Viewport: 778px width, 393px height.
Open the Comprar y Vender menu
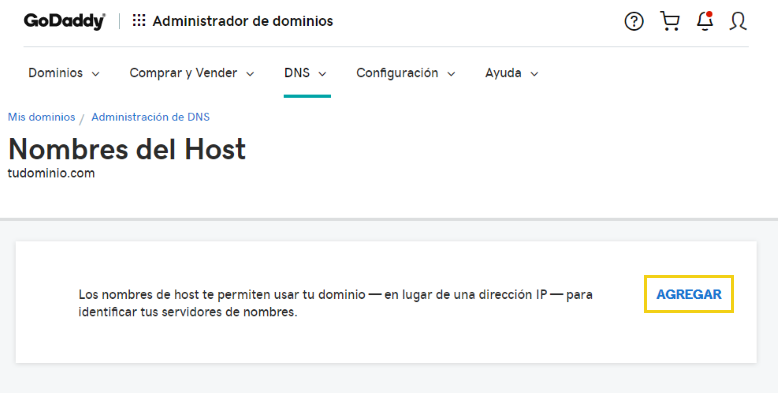coord(192,73)
